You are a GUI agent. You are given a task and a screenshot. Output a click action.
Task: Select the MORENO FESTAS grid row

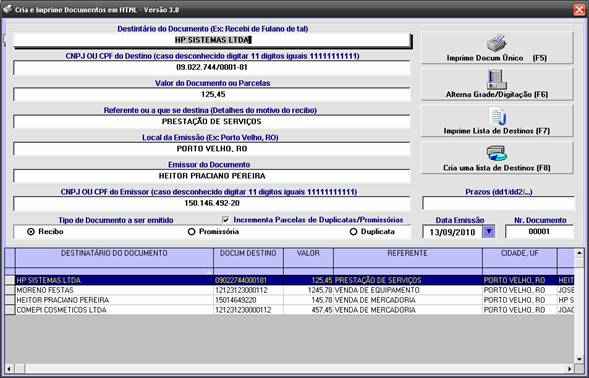290,290
